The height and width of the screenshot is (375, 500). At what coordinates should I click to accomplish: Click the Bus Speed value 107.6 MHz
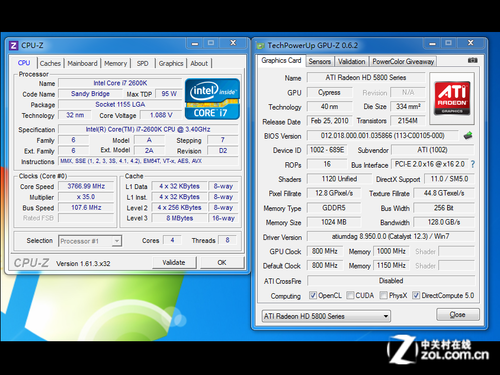tap(86, 207)
